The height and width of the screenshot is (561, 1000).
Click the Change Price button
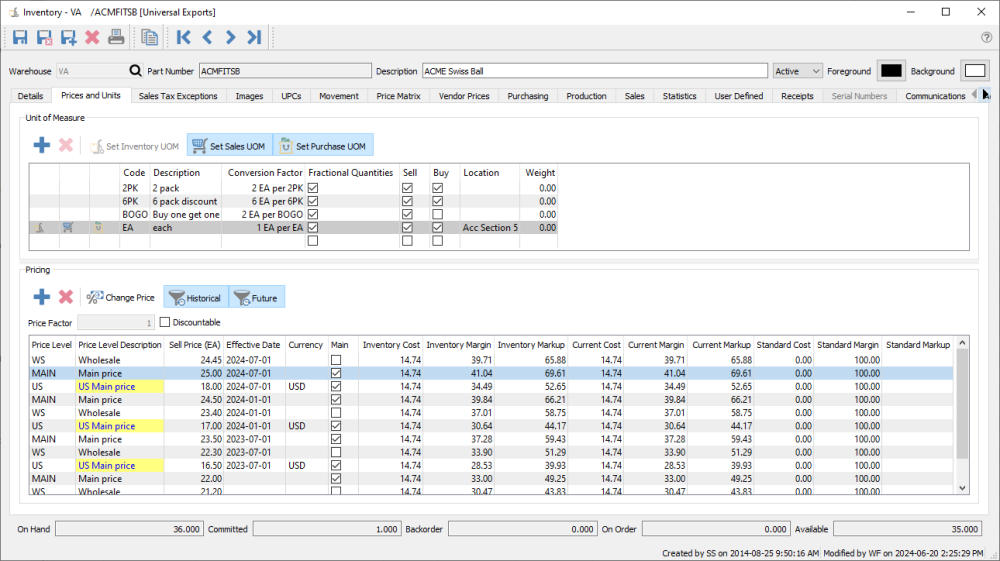121,297
